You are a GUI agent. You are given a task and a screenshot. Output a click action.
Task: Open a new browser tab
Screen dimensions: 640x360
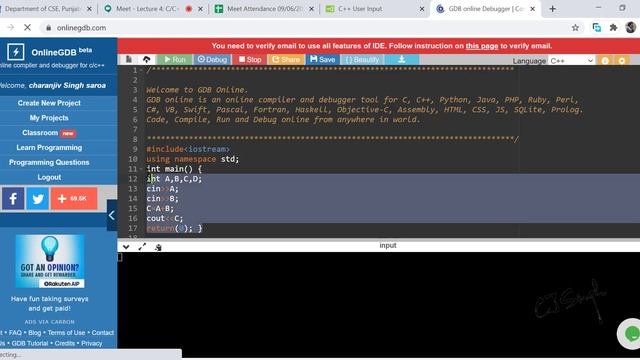coord(552,9)
